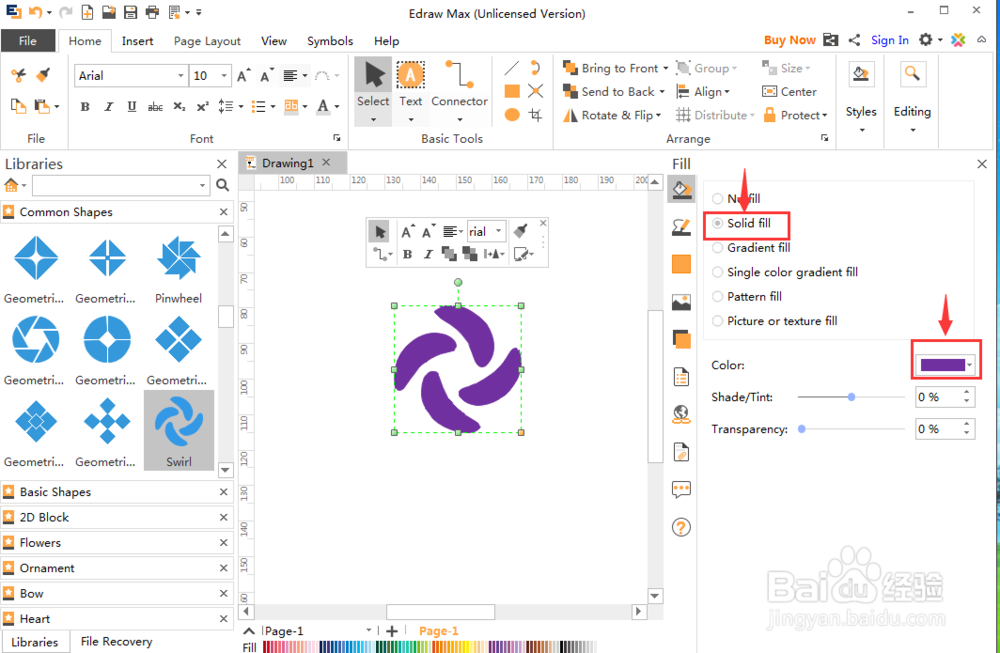Viewport: 1000px width, 653px height.
Task: Switch to the Insert ribbon tab
Action: click(137, 41)
